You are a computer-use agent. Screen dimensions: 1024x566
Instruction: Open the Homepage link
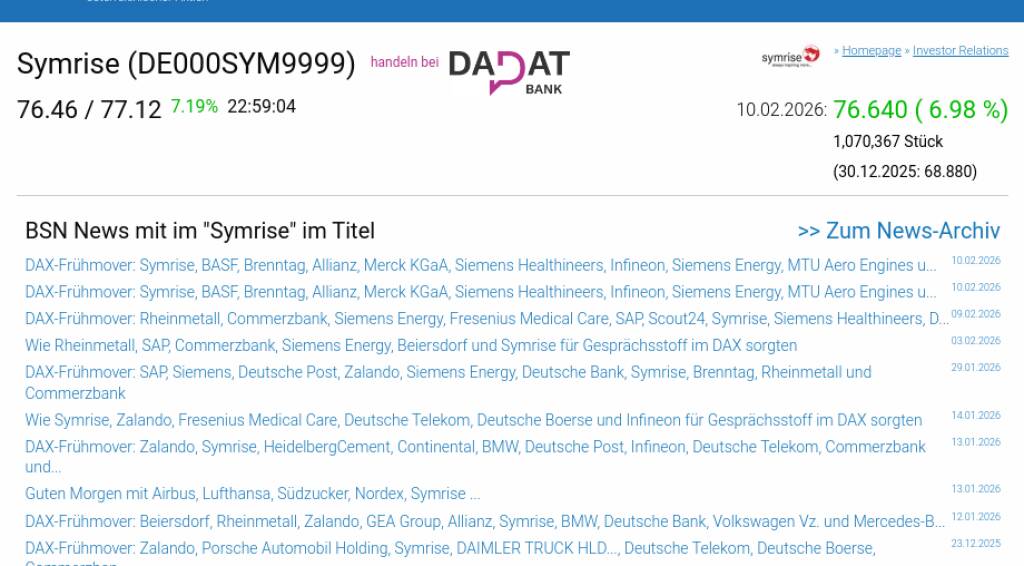pos(871,51)
